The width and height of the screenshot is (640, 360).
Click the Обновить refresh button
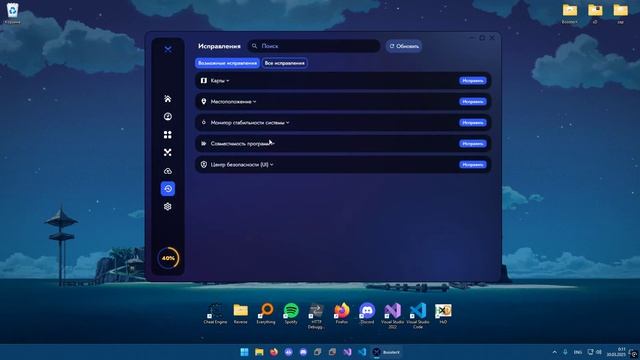coord(404,46)
